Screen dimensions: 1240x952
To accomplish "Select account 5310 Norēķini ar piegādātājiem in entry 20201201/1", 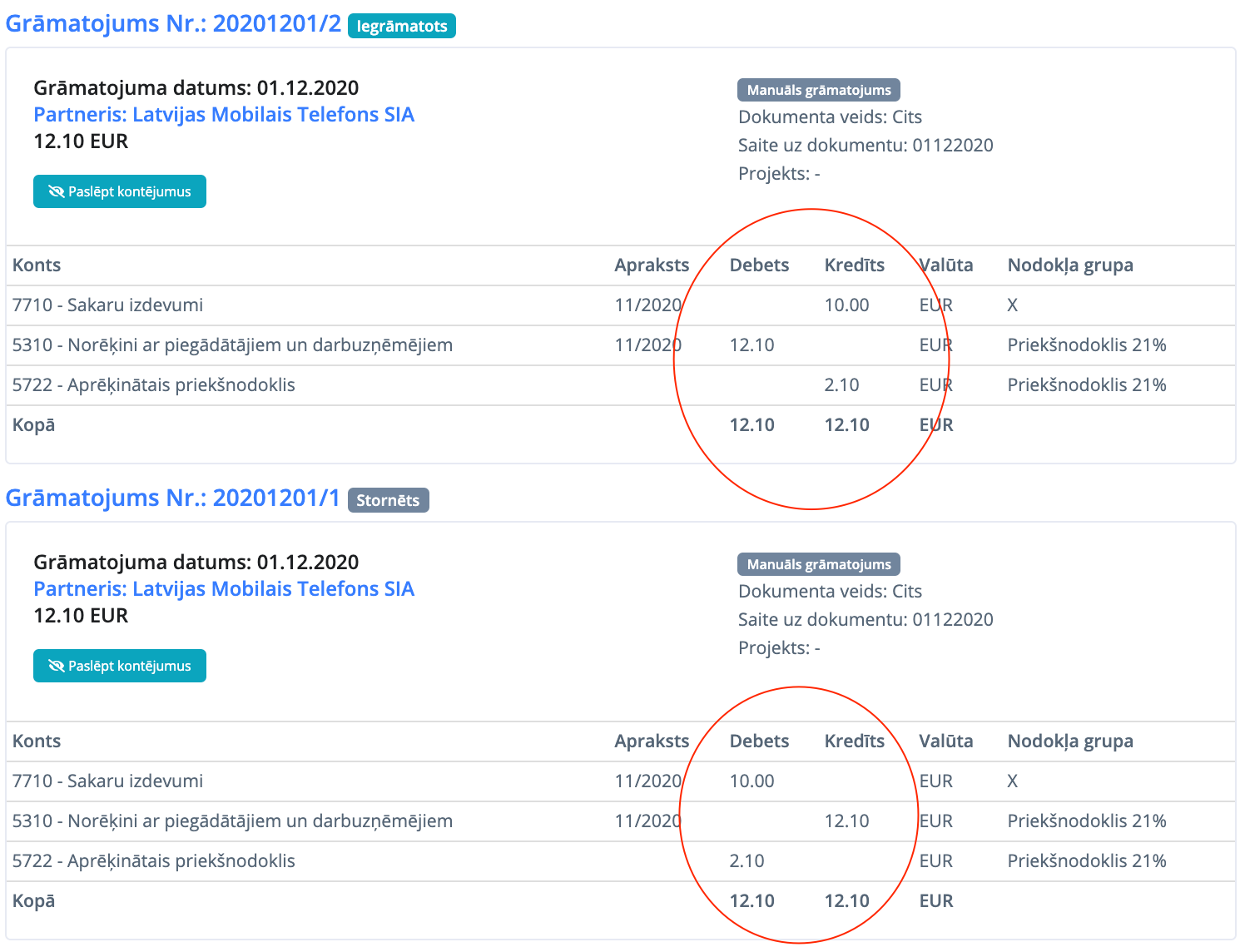I will coord(232,821).
